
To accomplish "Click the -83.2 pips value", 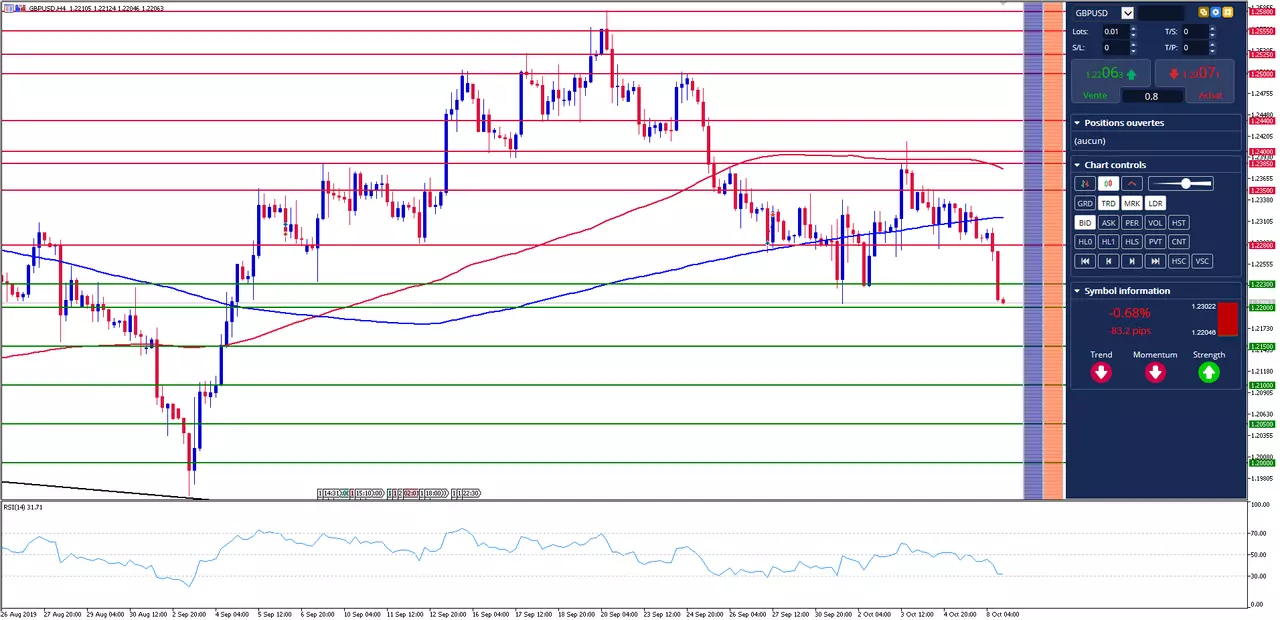I will pos(1129,330).
